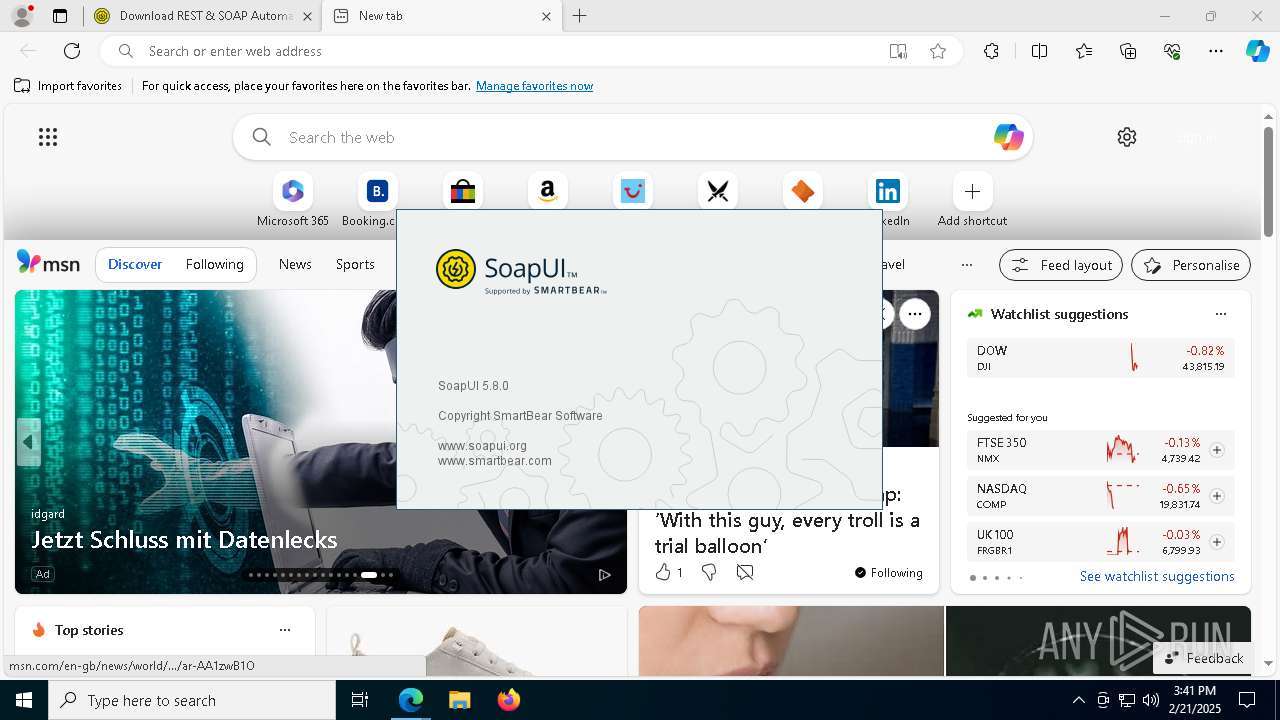1280x720 pixels.
Task: Switch to the Following feed tab
Action: point(214,264)
